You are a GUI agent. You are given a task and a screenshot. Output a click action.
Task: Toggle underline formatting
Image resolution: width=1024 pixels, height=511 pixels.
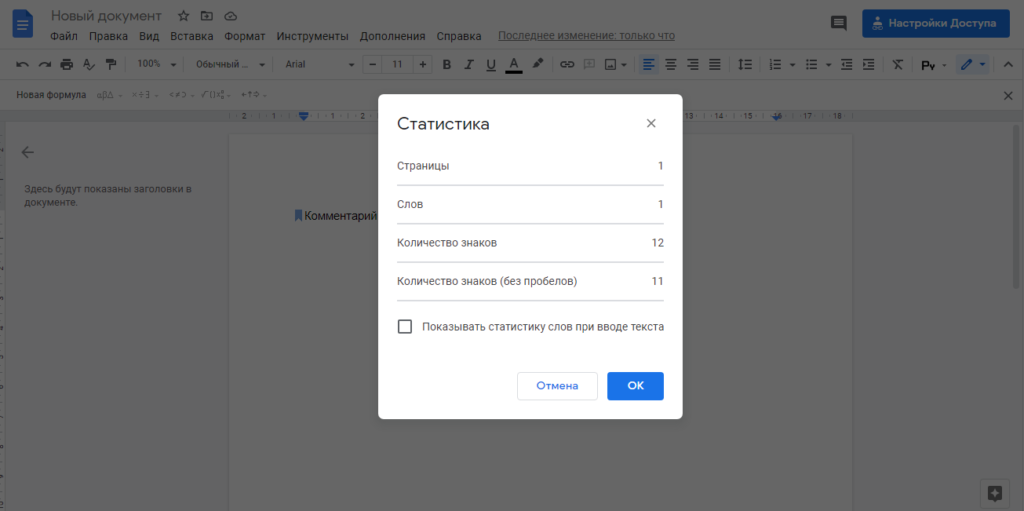(490, 64)
